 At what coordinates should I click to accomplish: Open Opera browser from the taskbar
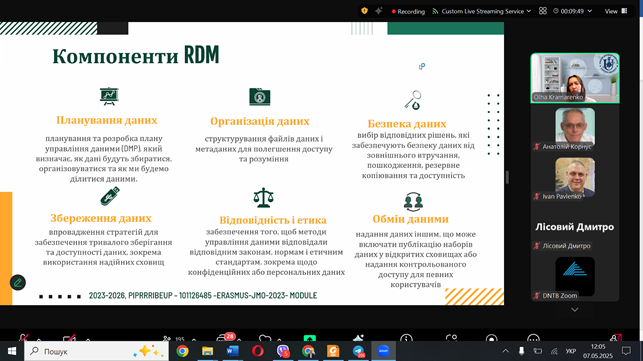pyautogui.click(x=258, y=351)
